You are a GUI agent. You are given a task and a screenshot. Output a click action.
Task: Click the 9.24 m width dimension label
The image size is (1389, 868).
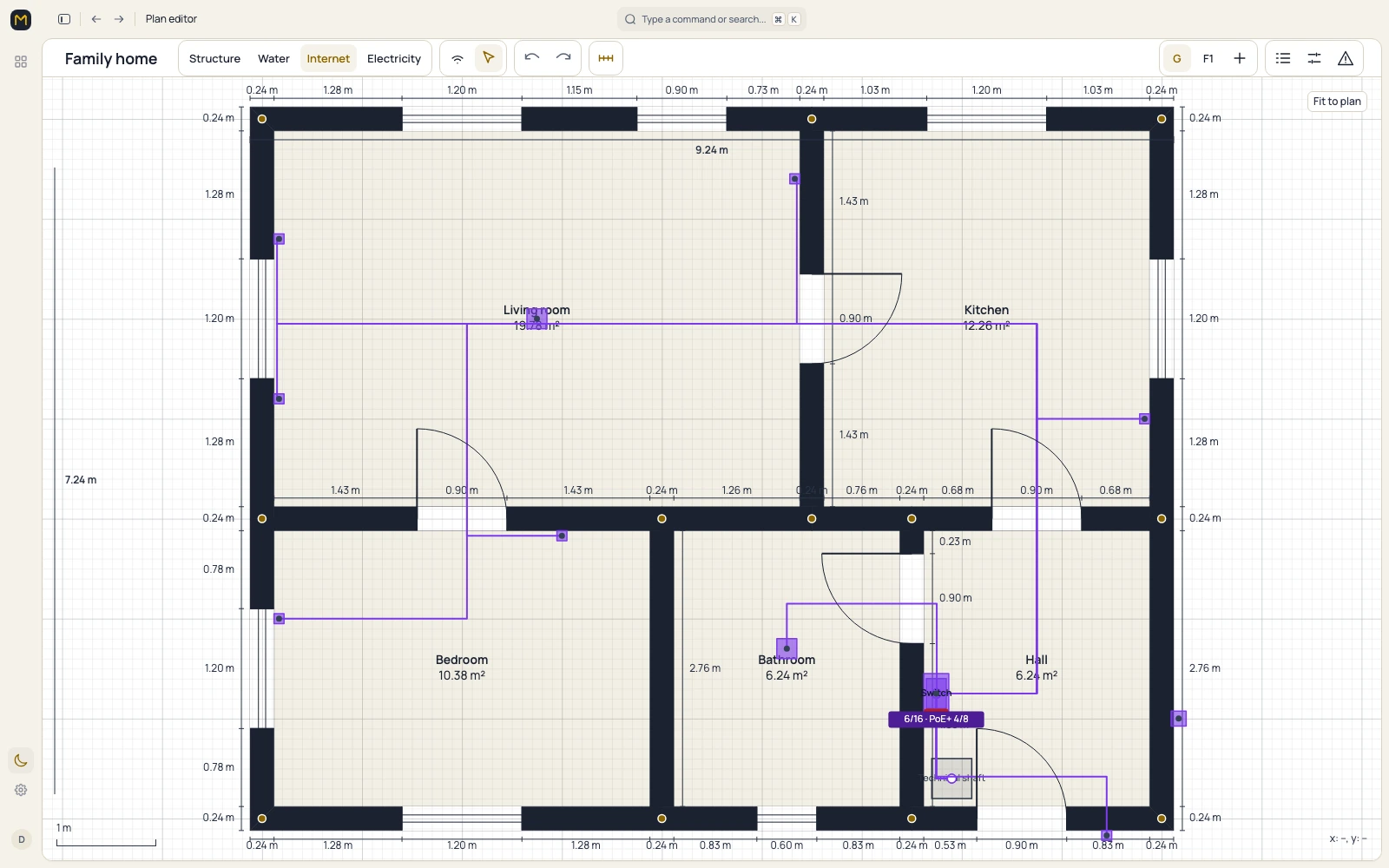(712, 150)
